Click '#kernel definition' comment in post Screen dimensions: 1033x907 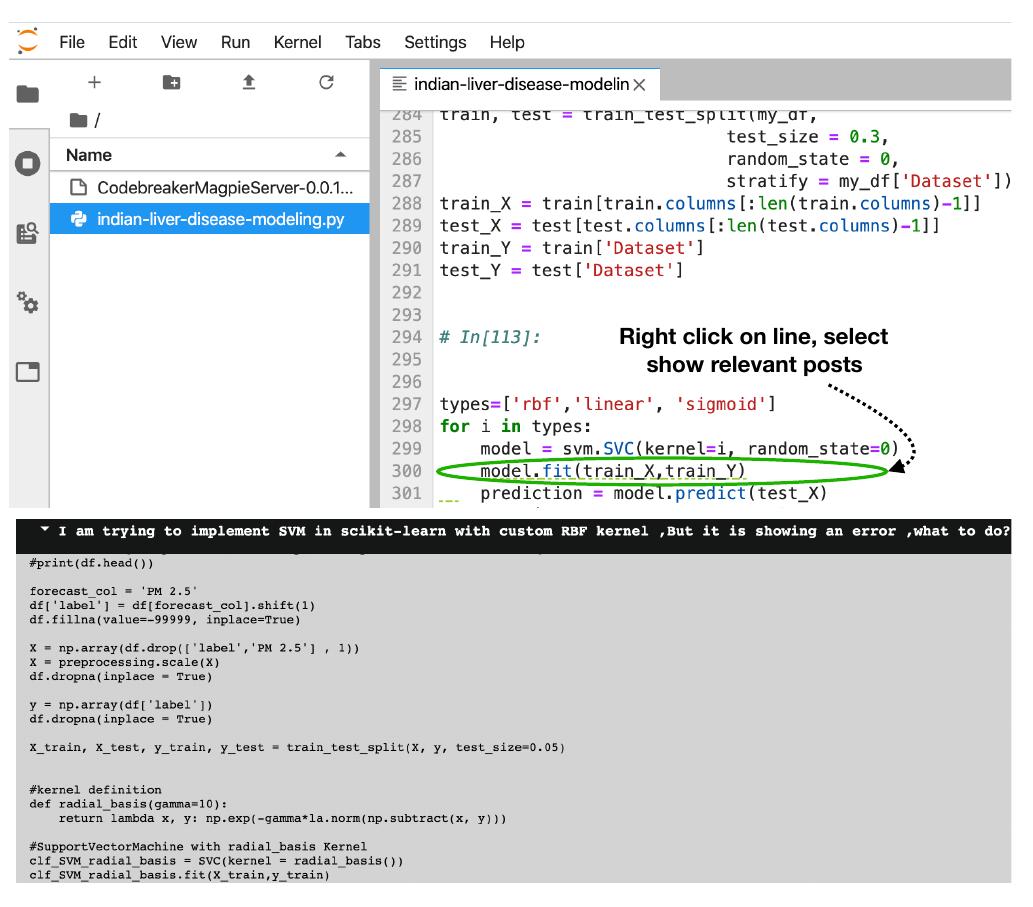point(95,789)
